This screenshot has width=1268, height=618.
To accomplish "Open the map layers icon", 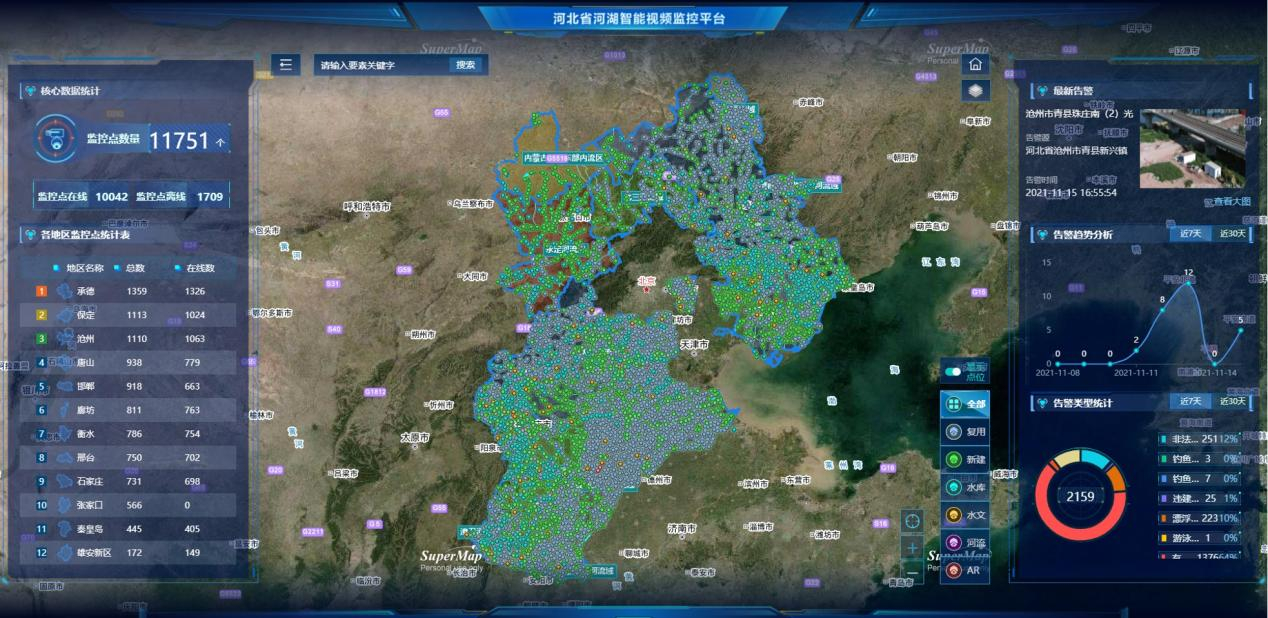I will coord(975,90).
